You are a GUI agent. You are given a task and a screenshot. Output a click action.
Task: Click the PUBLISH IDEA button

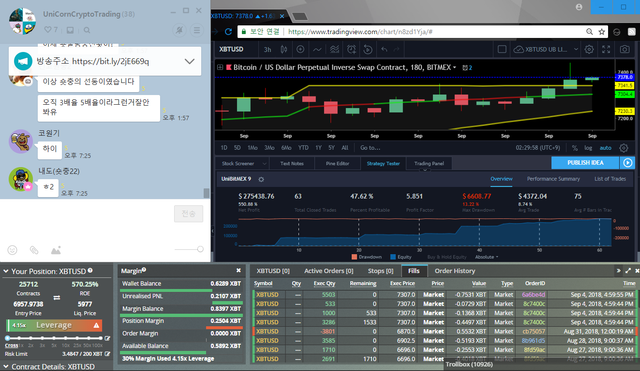click(x=585, y=163)
